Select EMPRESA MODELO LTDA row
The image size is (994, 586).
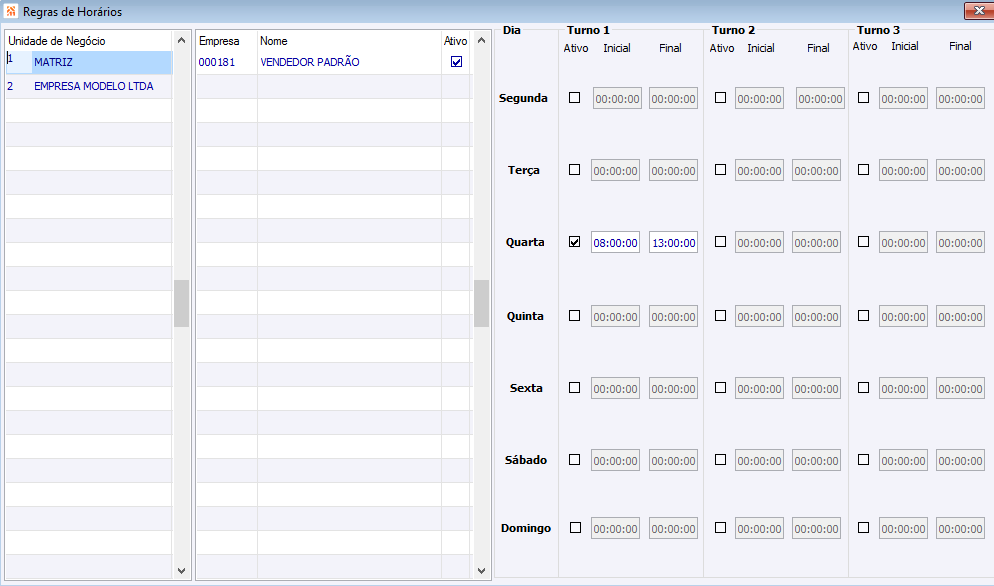(89, 86)
